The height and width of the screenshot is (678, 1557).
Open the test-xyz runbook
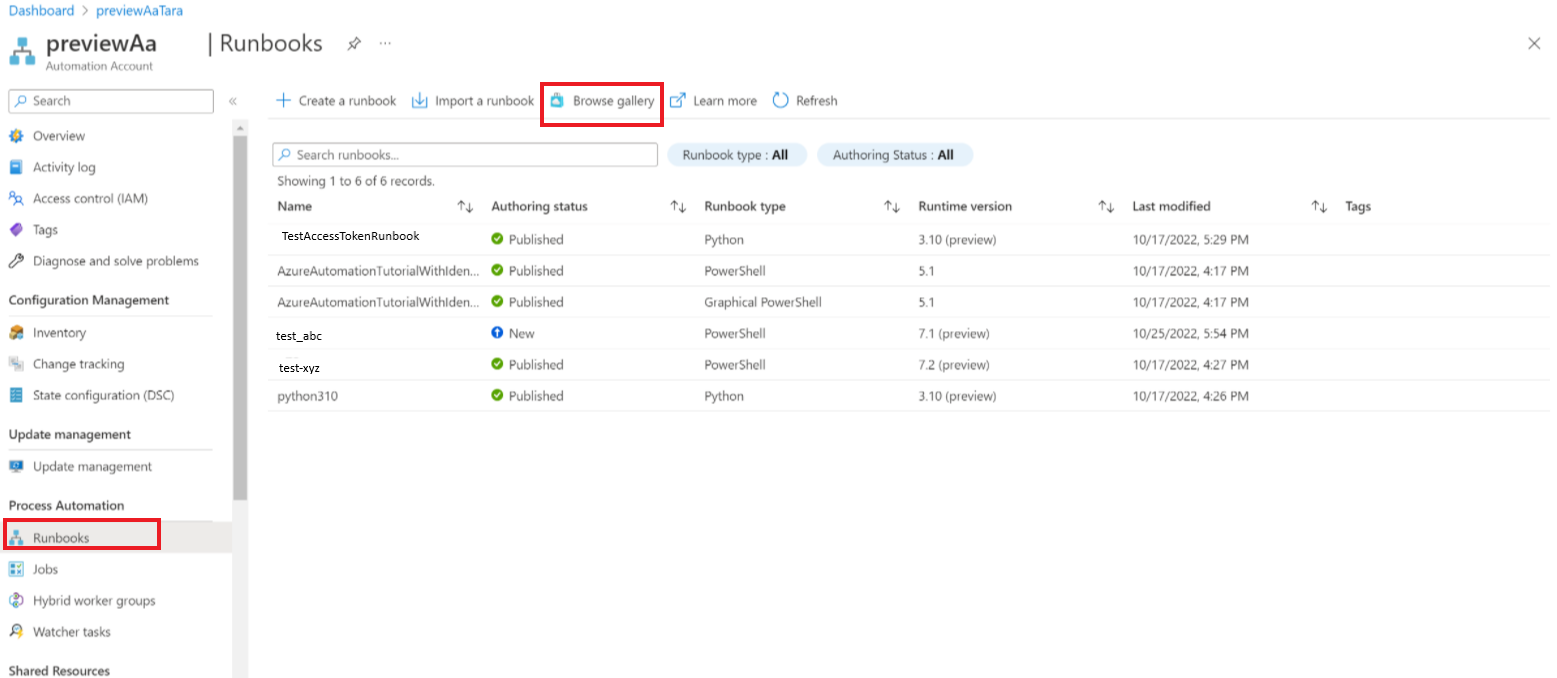pyautogui.click(x=299, y=368)
